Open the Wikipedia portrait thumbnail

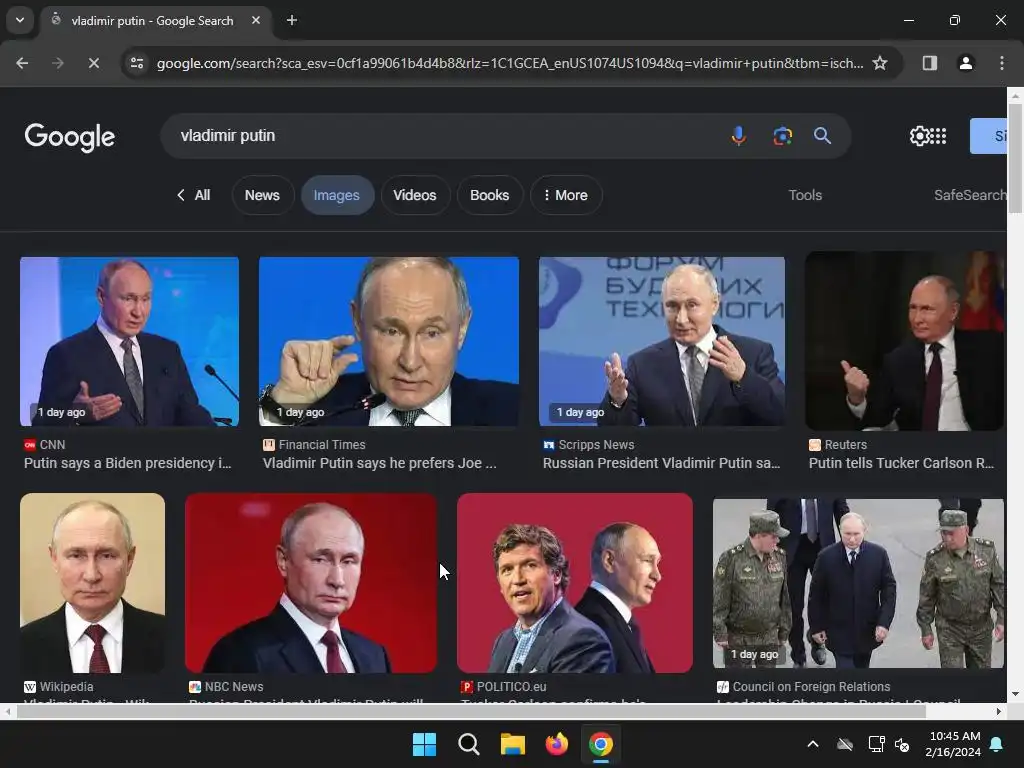point(93,583)
